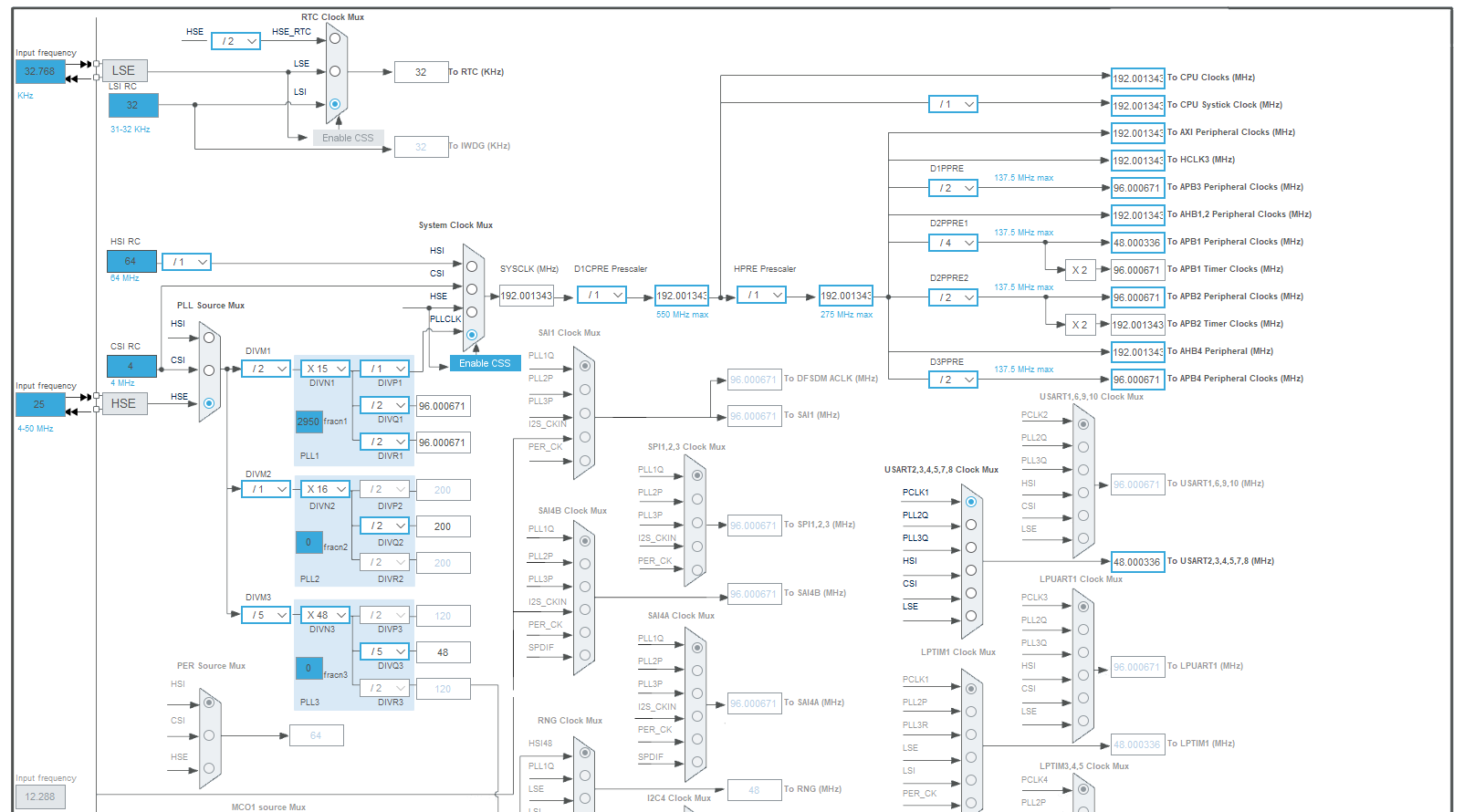Click the To APB1 Peripheral Clocks 48.000336 field
The height and width of the screenshot is (812, 1464).
(x=1137, y=243)
